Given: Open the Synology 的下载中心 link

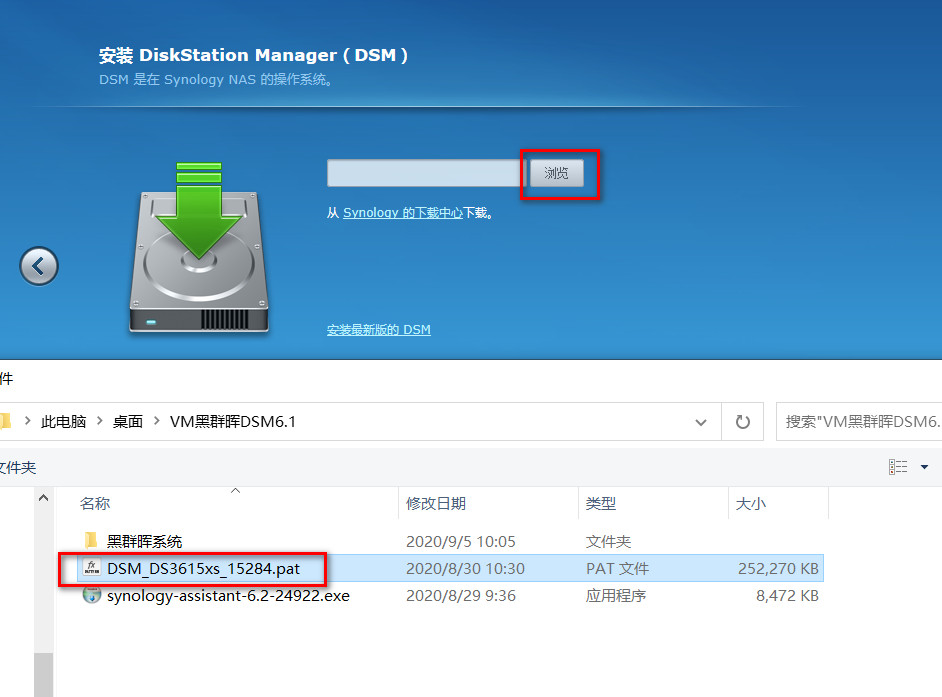Looking at the screenshot, I should click(x=403, y=213).
